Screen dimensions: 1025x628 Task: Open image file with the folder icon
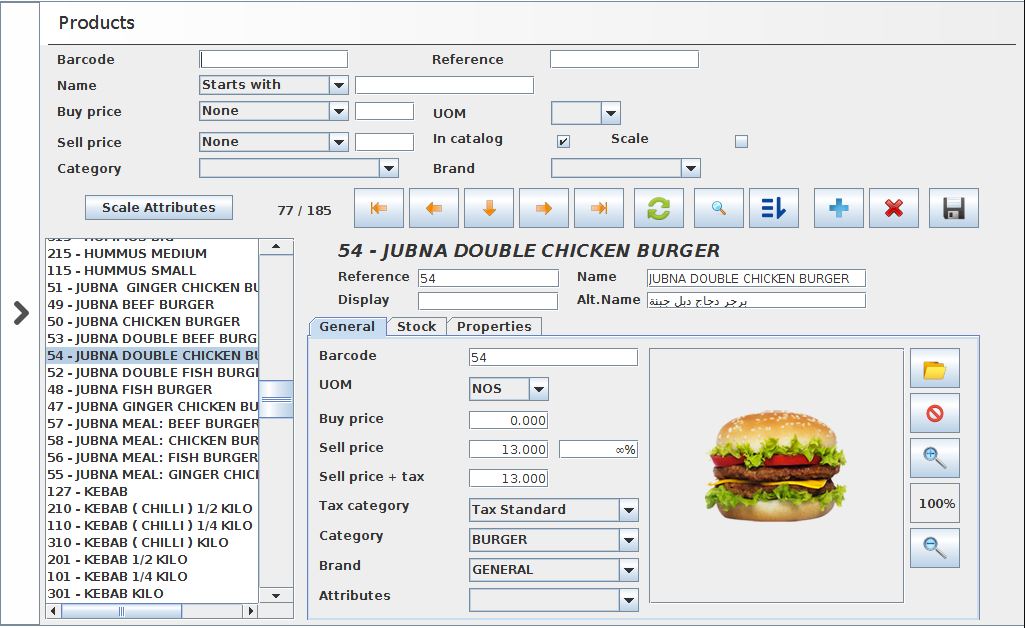click(x=934, y=369)
